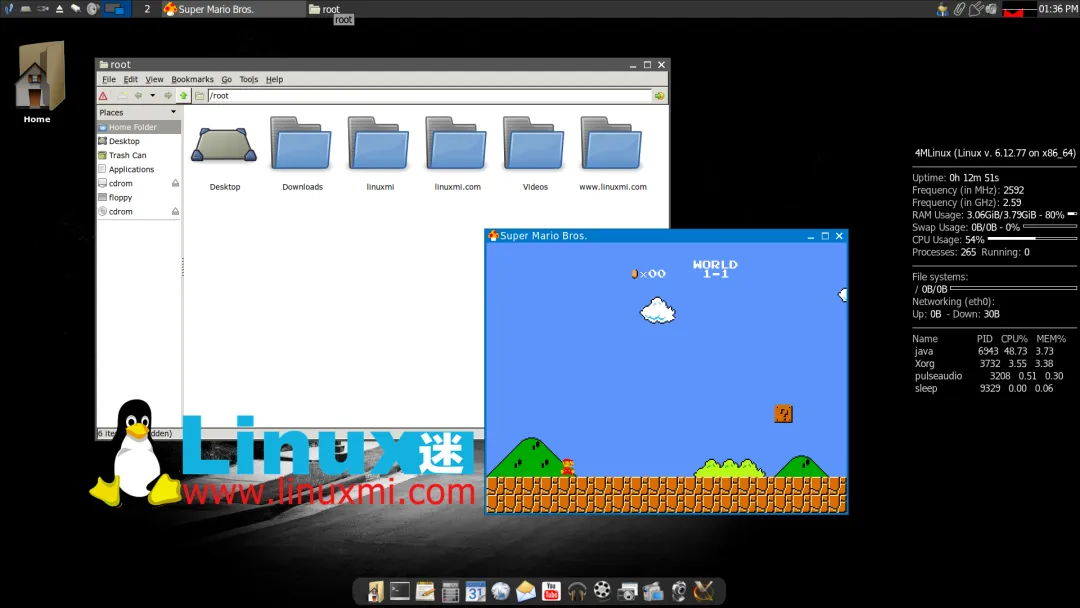Image resolution: width=1080 pixels, height=608 pixels.
Task: Expand the navigation history dropdown arrow
Action: 152,96
